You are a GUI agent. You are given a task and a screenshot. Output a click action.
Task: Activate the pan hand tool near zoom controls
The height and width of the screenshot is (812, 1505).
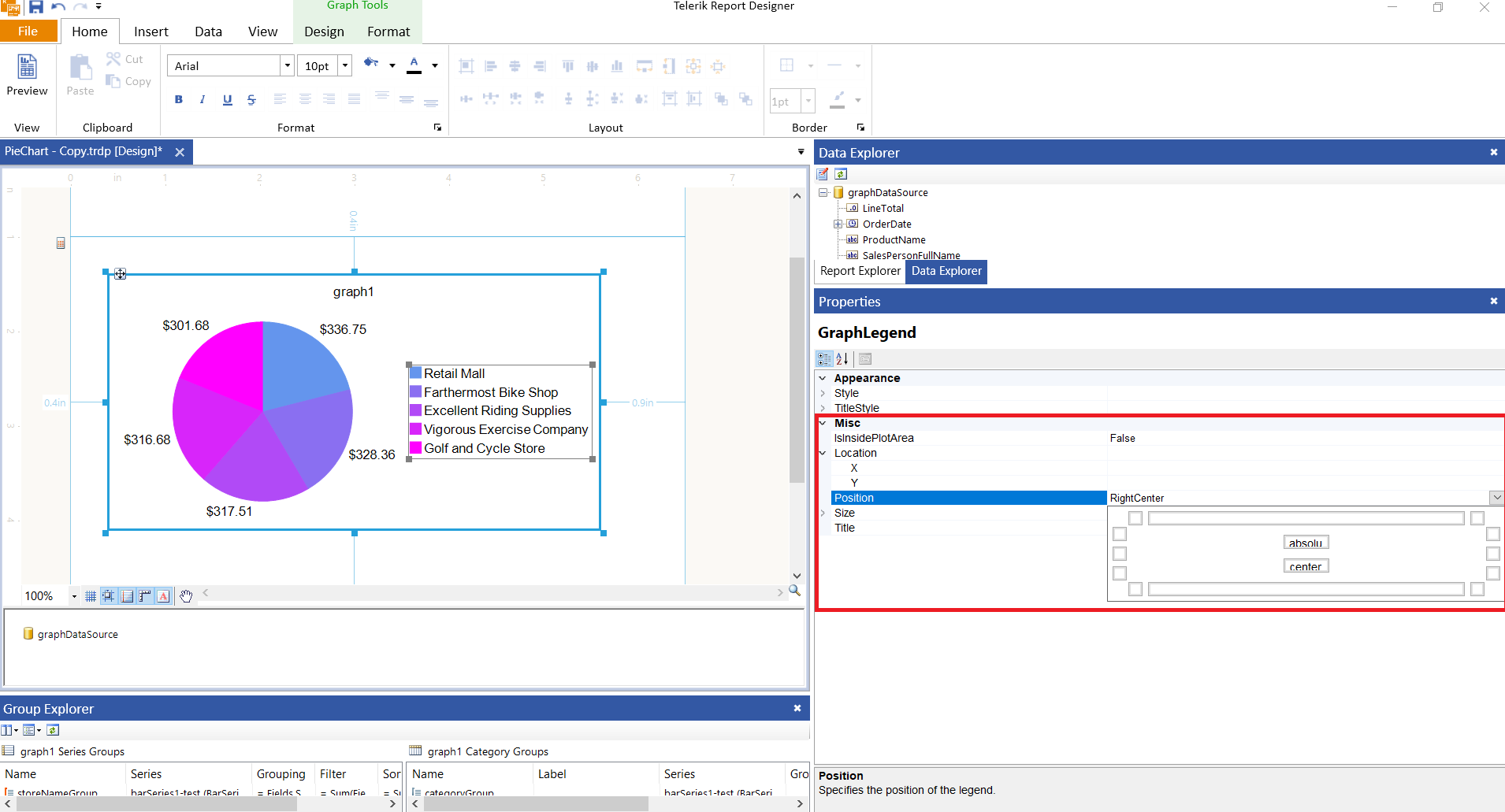click(x=187, y=595)
